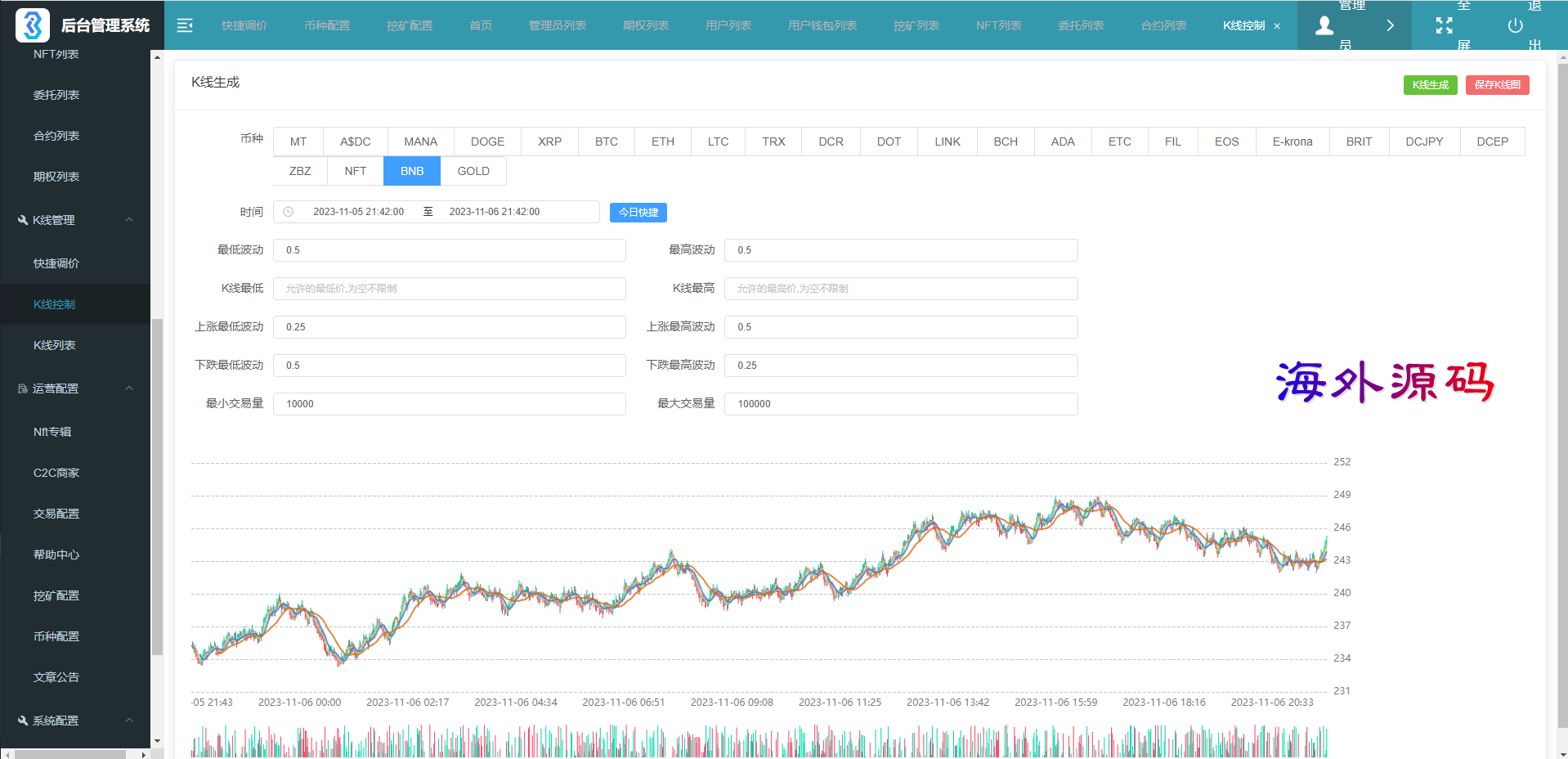Click the 最大交易量 input field

(x=901, y=404)
